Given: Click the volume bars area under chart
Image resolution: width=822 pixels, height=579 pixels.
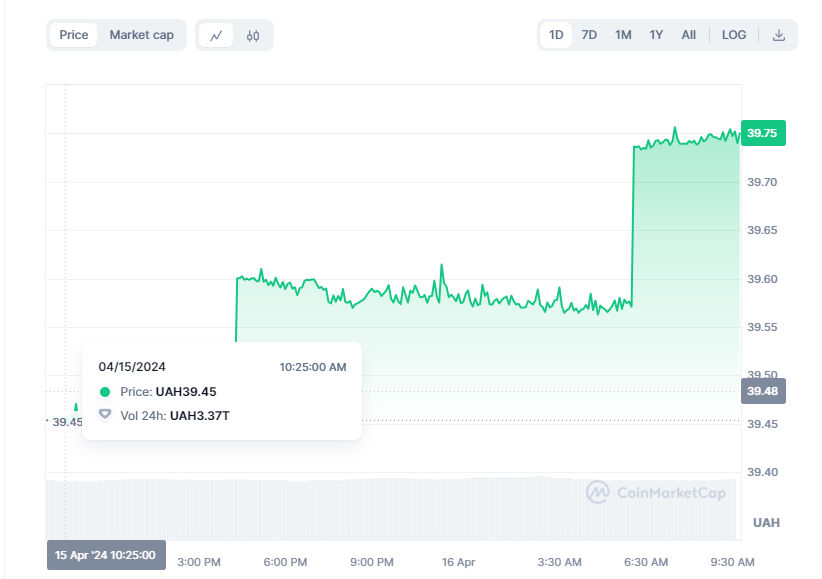Looking at the screenshot, I should coord(391,509).
